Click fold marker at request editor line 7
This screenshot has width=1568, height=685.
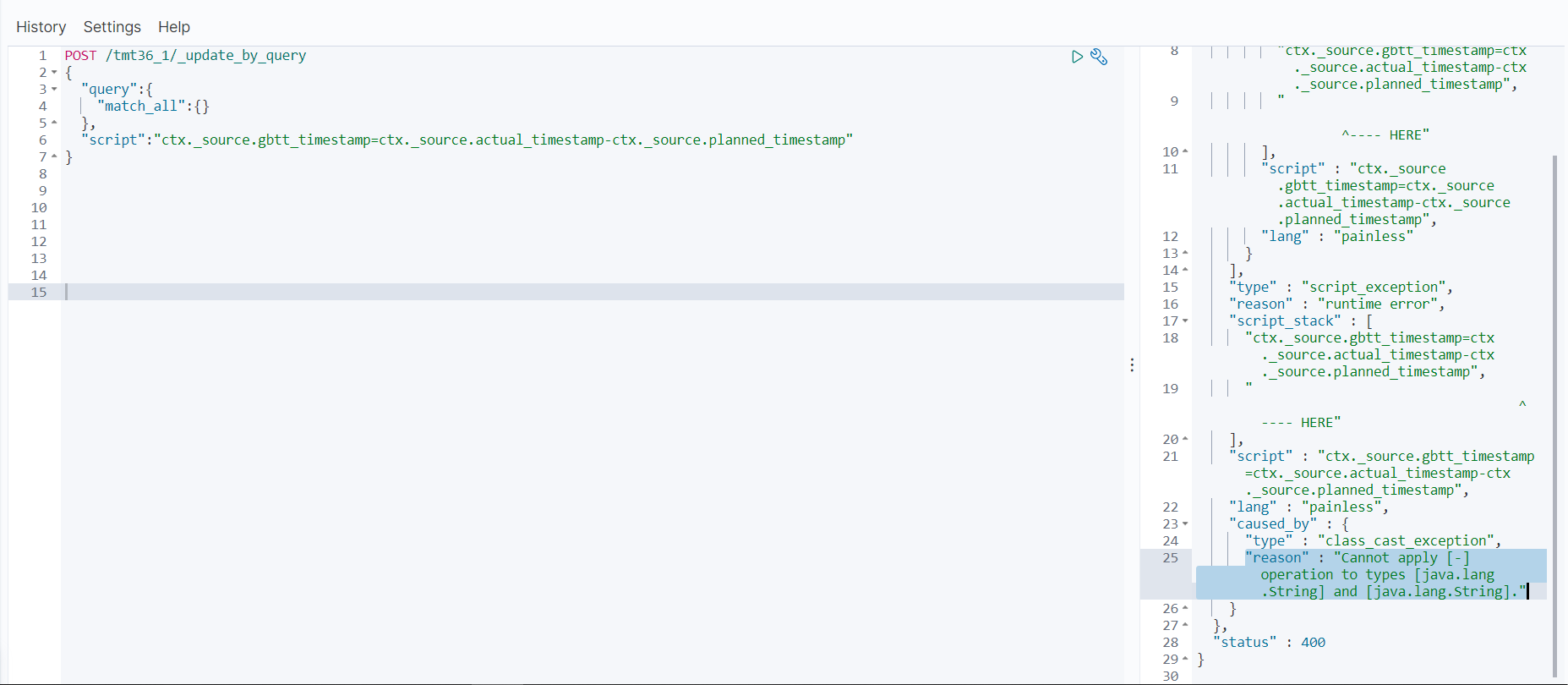pyautogui.click(x=54, y=157)
